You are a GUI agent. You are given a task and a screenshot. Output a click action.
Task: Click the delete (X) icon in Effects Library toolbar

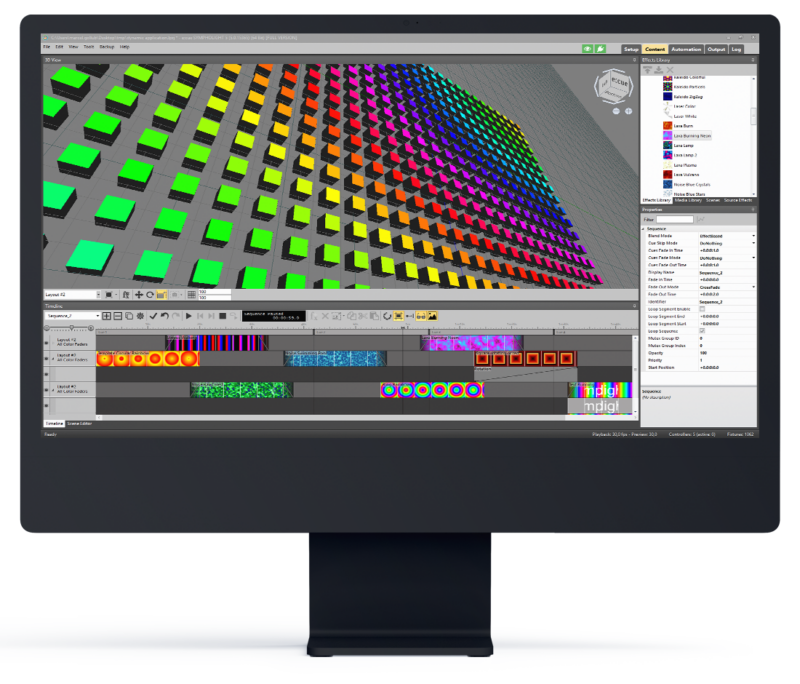[x=670, y=70]
